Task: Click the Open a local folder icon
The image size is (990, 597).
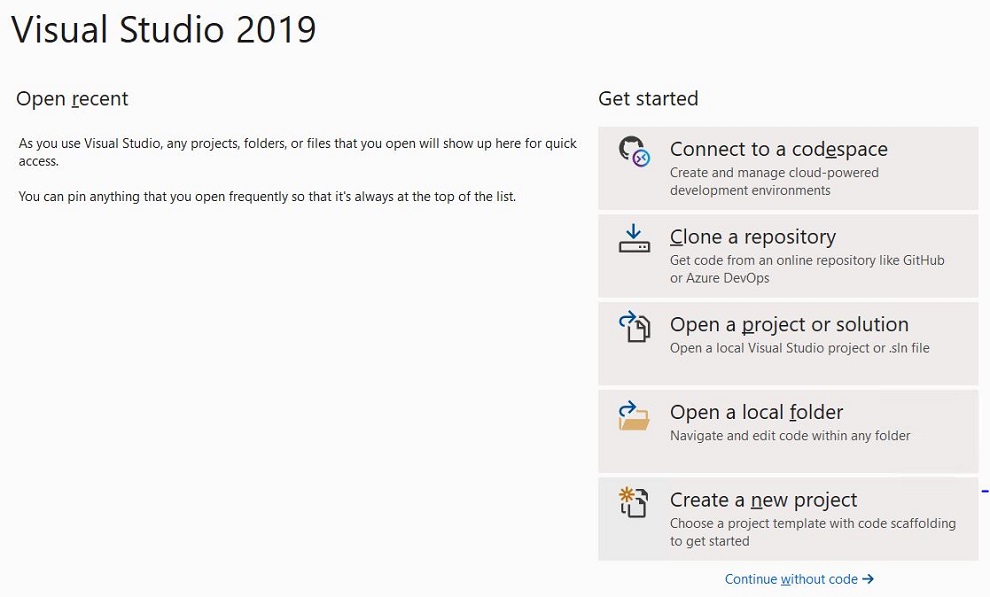Action: (x=634, y=416)
